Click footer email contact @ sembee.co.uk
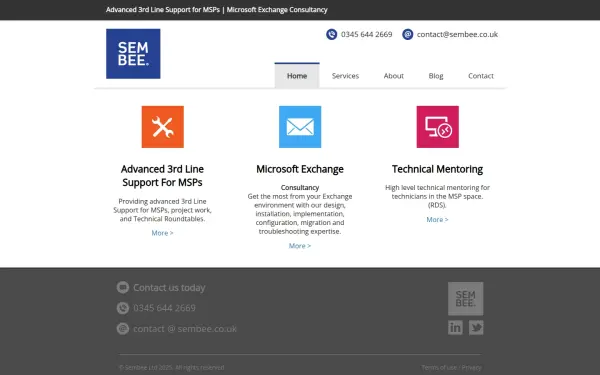Image resolution: width=600 pixels, height=375 pixels. pos(185,329)
